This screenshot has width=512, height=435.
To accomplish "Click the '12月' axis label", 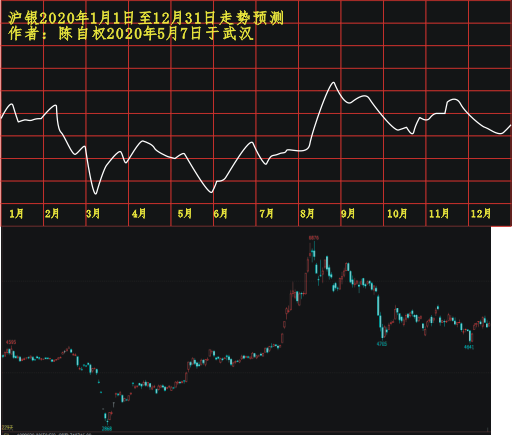I will 481,214.
